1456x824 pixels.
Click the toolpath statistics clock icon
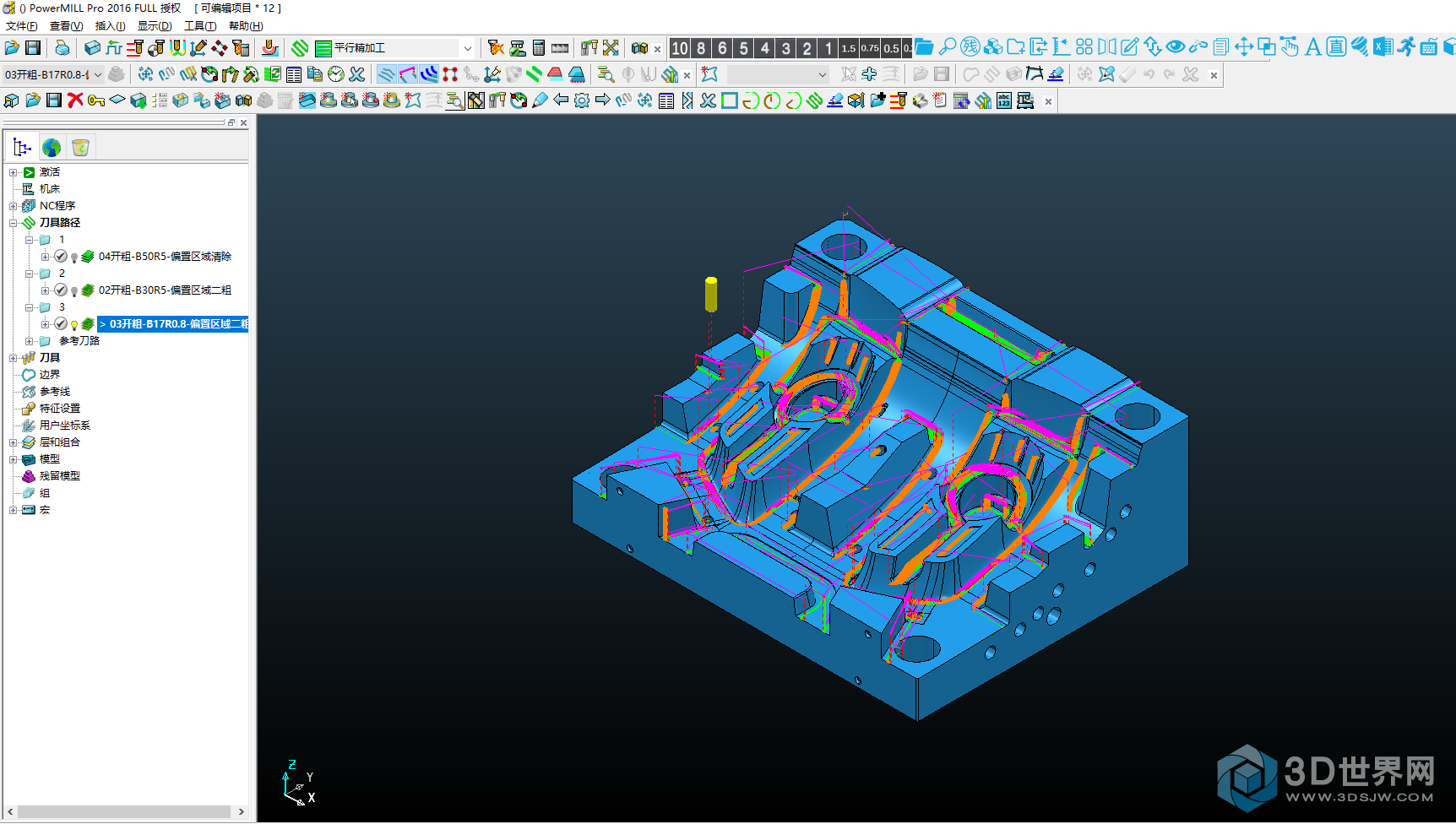click(x=336, y=74)
